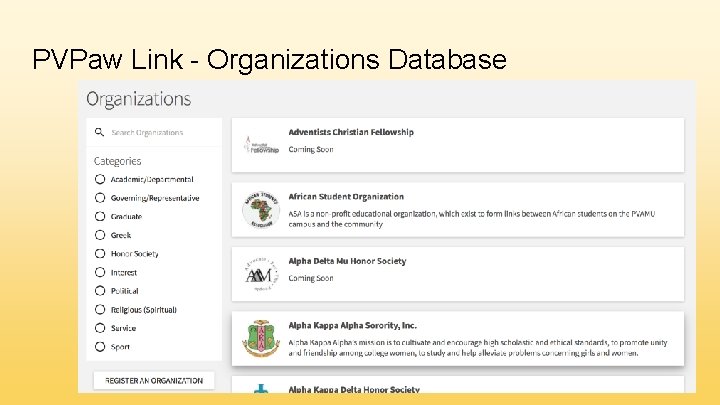This screenshot has height=405, width=720.
Task: Select the Sport category
Action: pos(100,347)
